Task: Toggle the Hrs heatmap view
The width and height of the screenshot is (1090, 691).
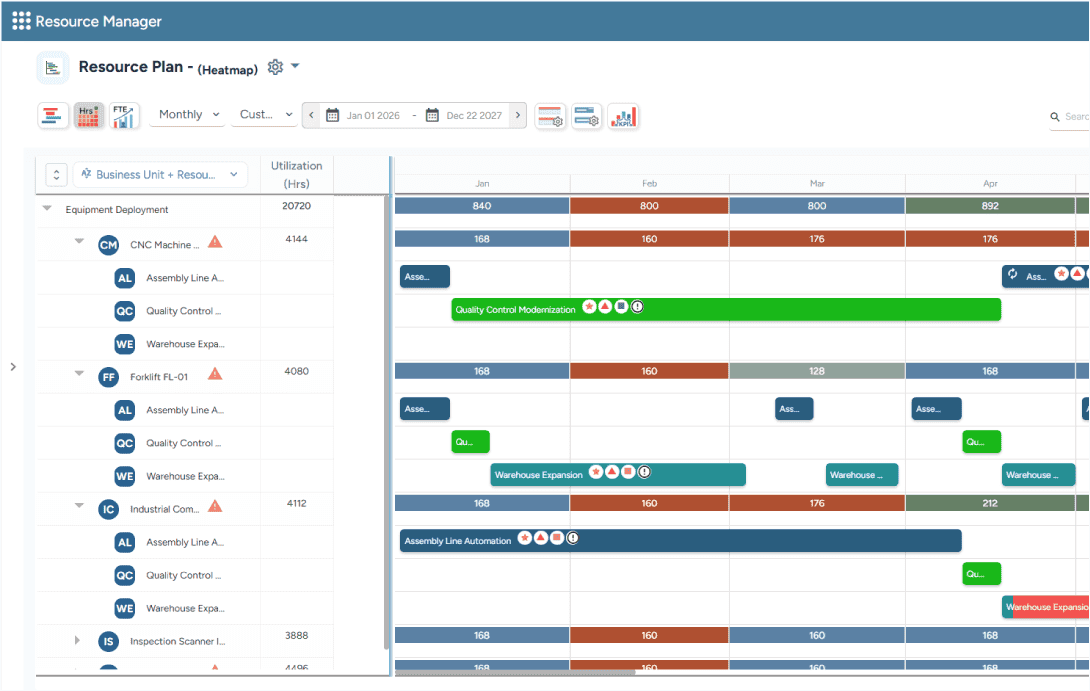Action: tap(88, 115)
